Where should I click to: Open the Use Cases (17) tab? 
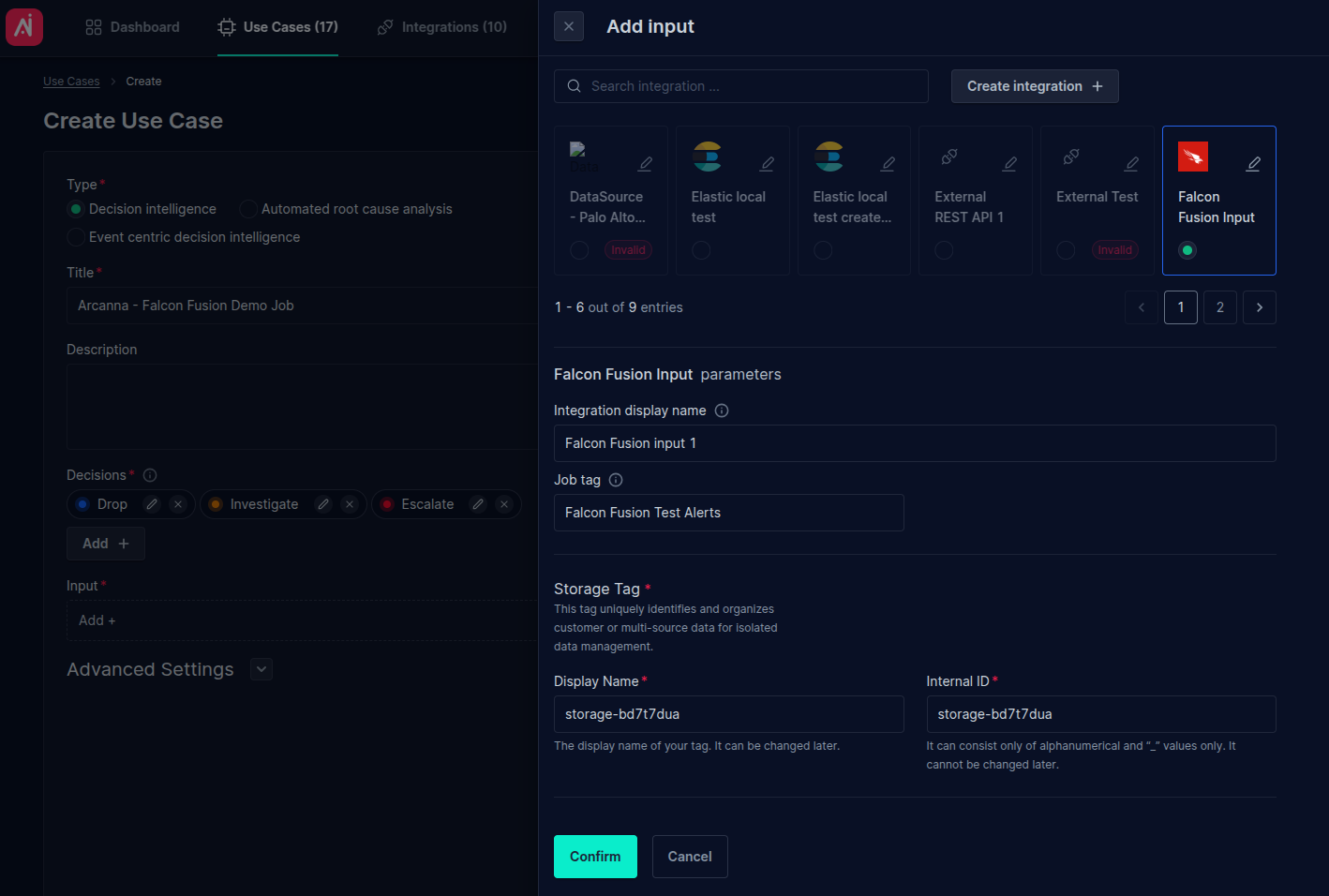pos(277,27)
